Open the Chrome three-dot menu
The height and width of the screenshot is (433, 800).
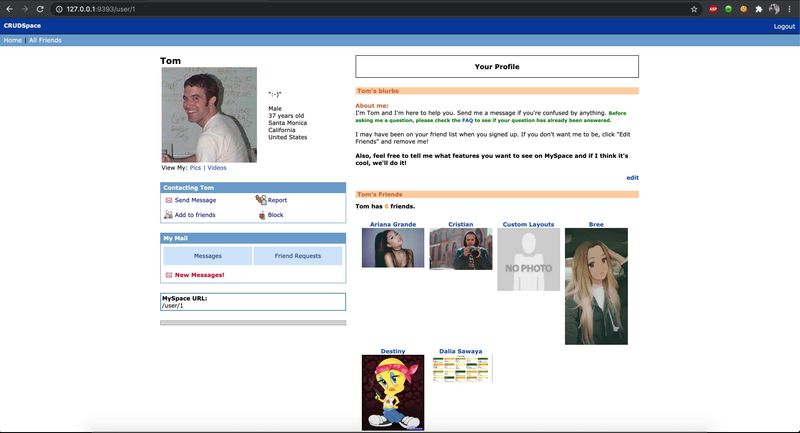pyautogui.click(x=789, y=9)
